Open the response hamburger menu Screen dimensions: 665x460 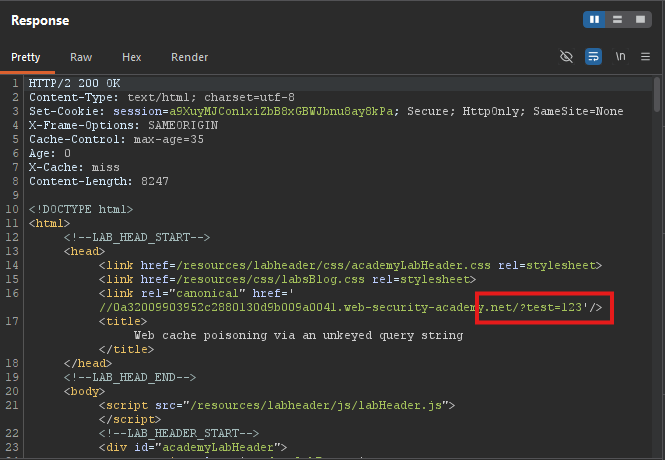click(x=645, y=56)
